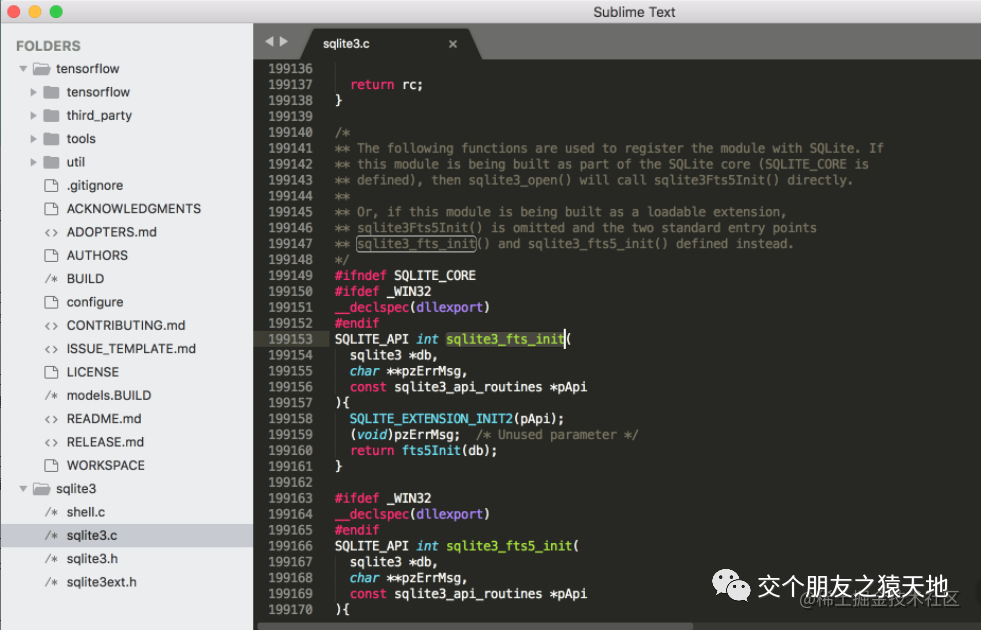Open .gitignore in the sidebar
Image resolution: width=981 pixels, height=630 pixels.
95,185
